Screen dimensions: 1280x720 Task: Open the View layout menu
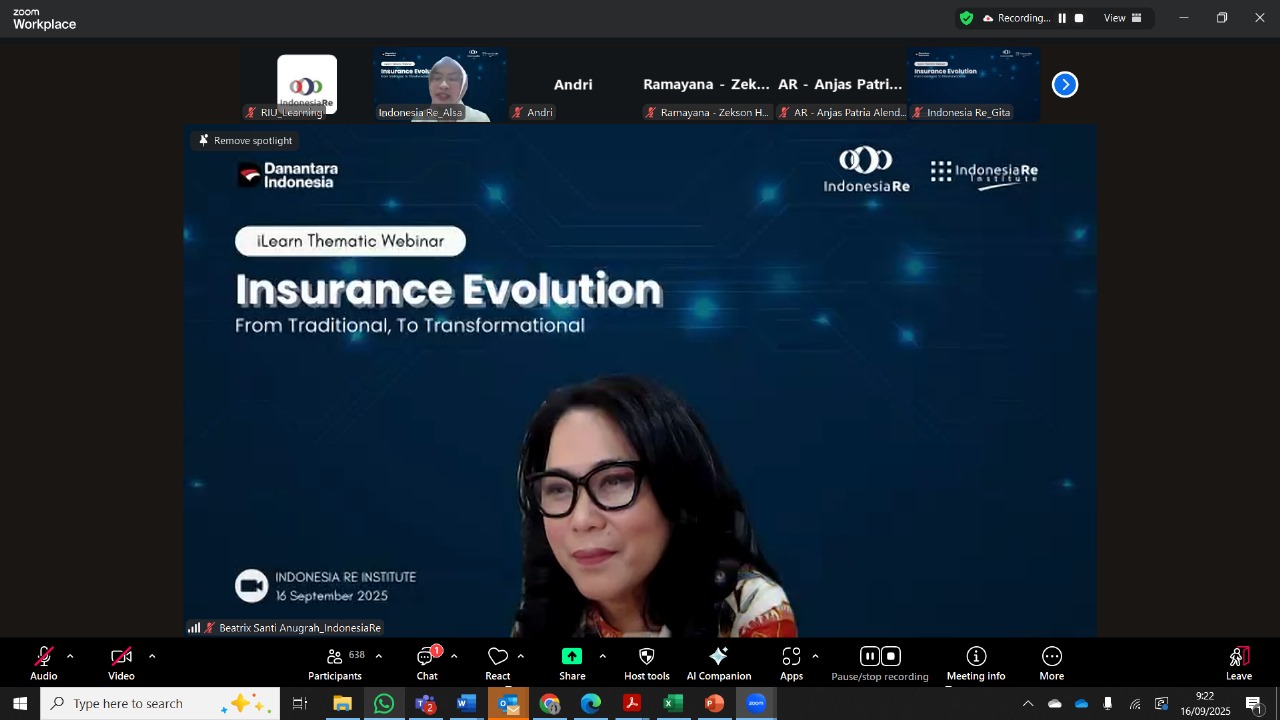click(1122, 18)
